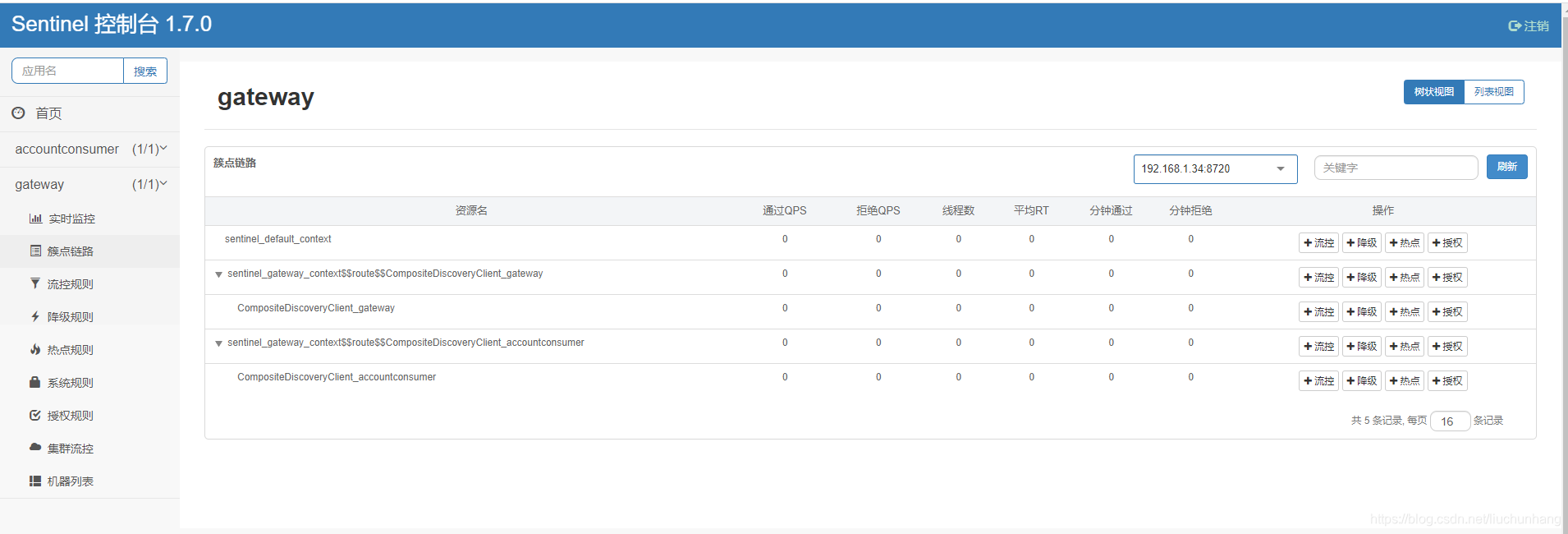
Task: Open 机器列表 table-list icon
Action: click(x=35, y=481)
